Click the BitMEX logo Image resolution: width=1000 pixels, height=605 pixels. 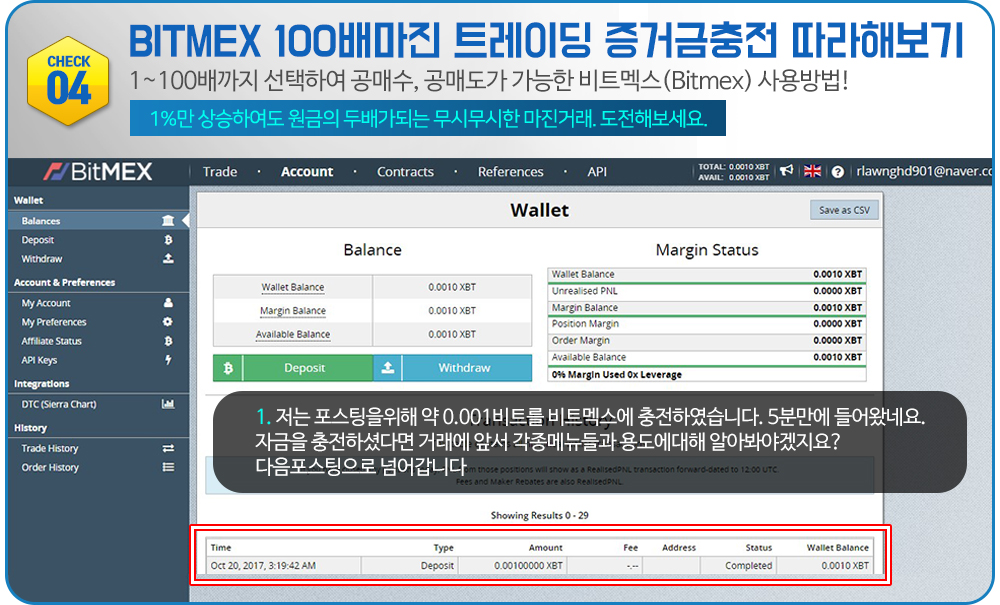click(x=98, y=171)
